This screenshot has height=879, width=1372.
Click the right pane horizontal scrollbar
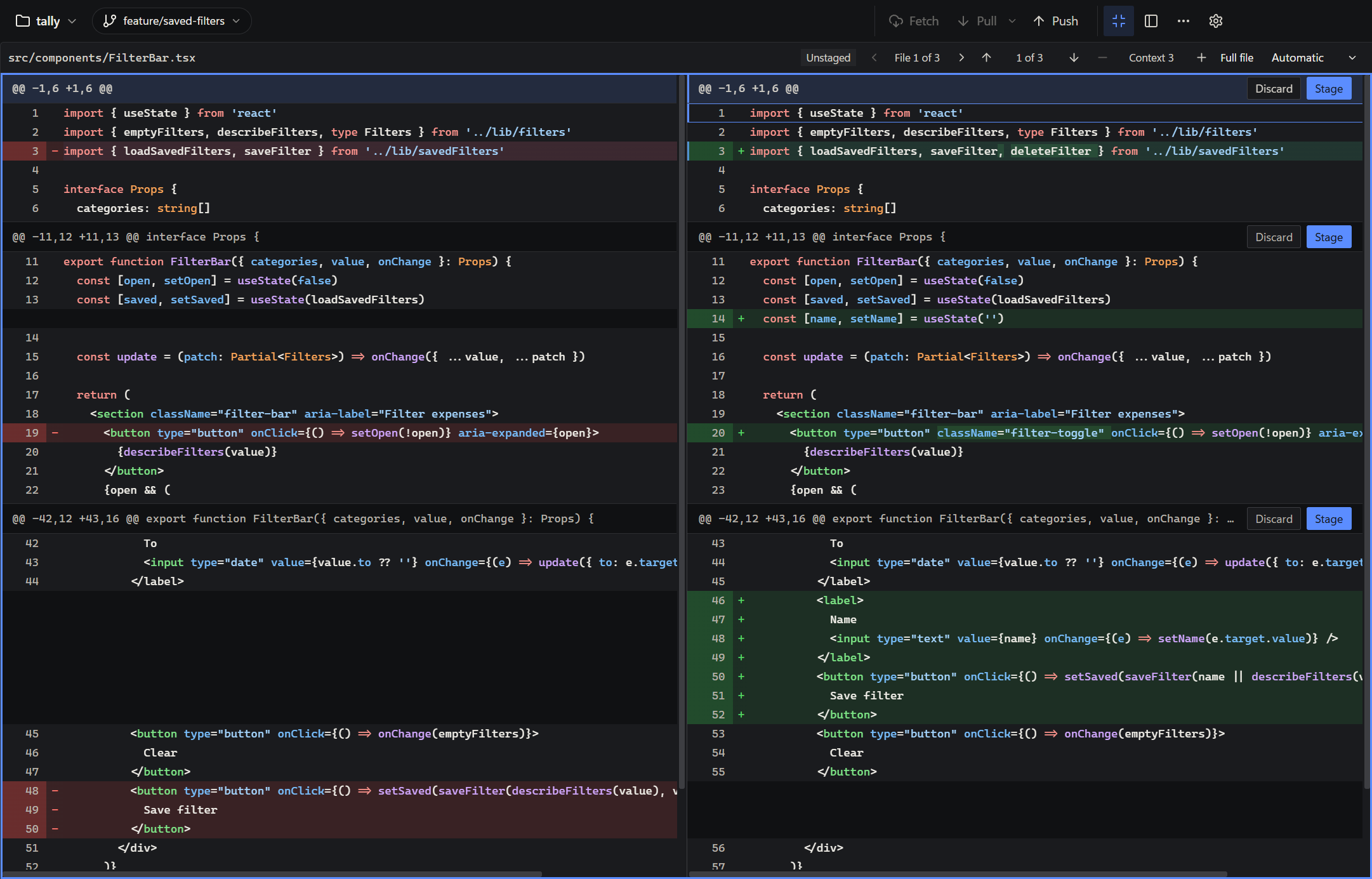click(958, 874)
